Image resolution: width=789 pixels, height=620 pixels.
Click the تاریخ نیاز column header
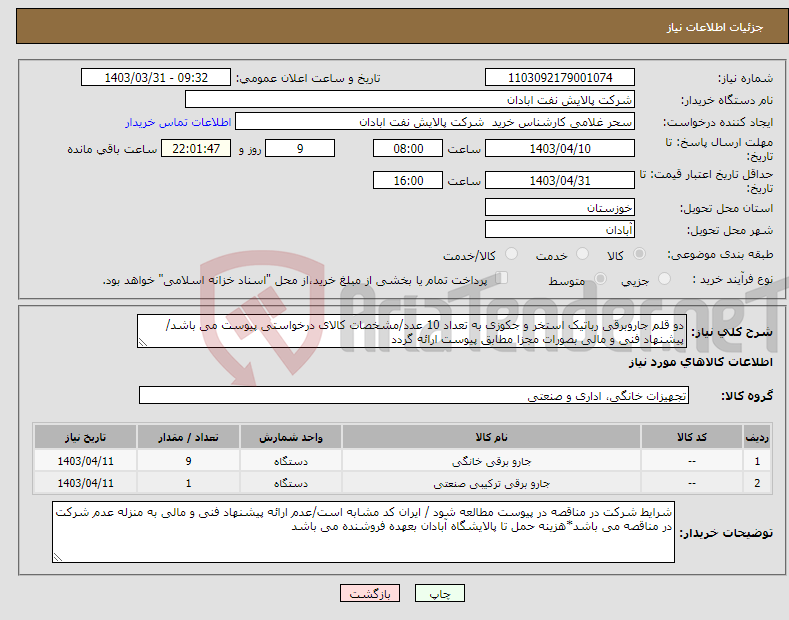pos(86,437)
